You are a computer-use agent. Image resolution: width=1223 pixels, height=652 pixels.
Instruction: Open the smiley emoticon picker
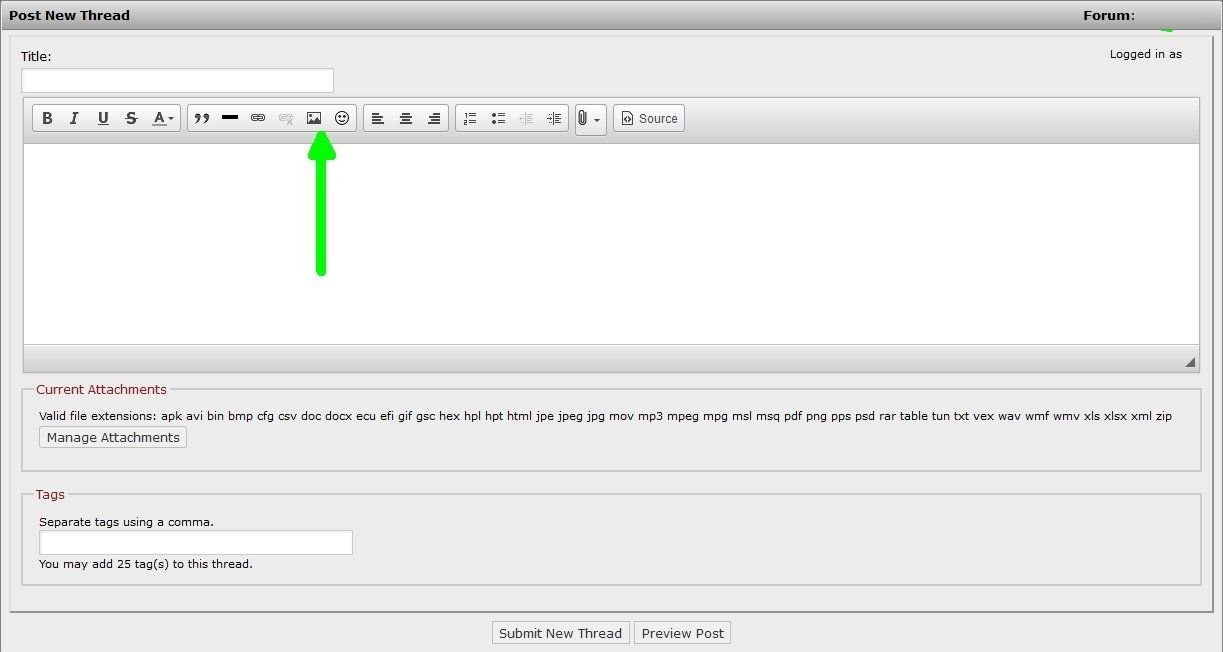click(342, 118)
